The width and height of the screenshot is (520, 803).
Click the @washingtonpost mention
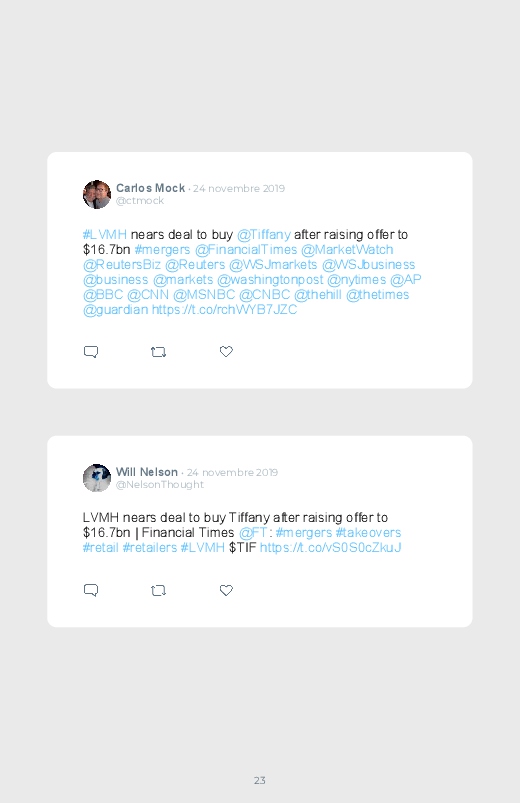tap(270, 280)
